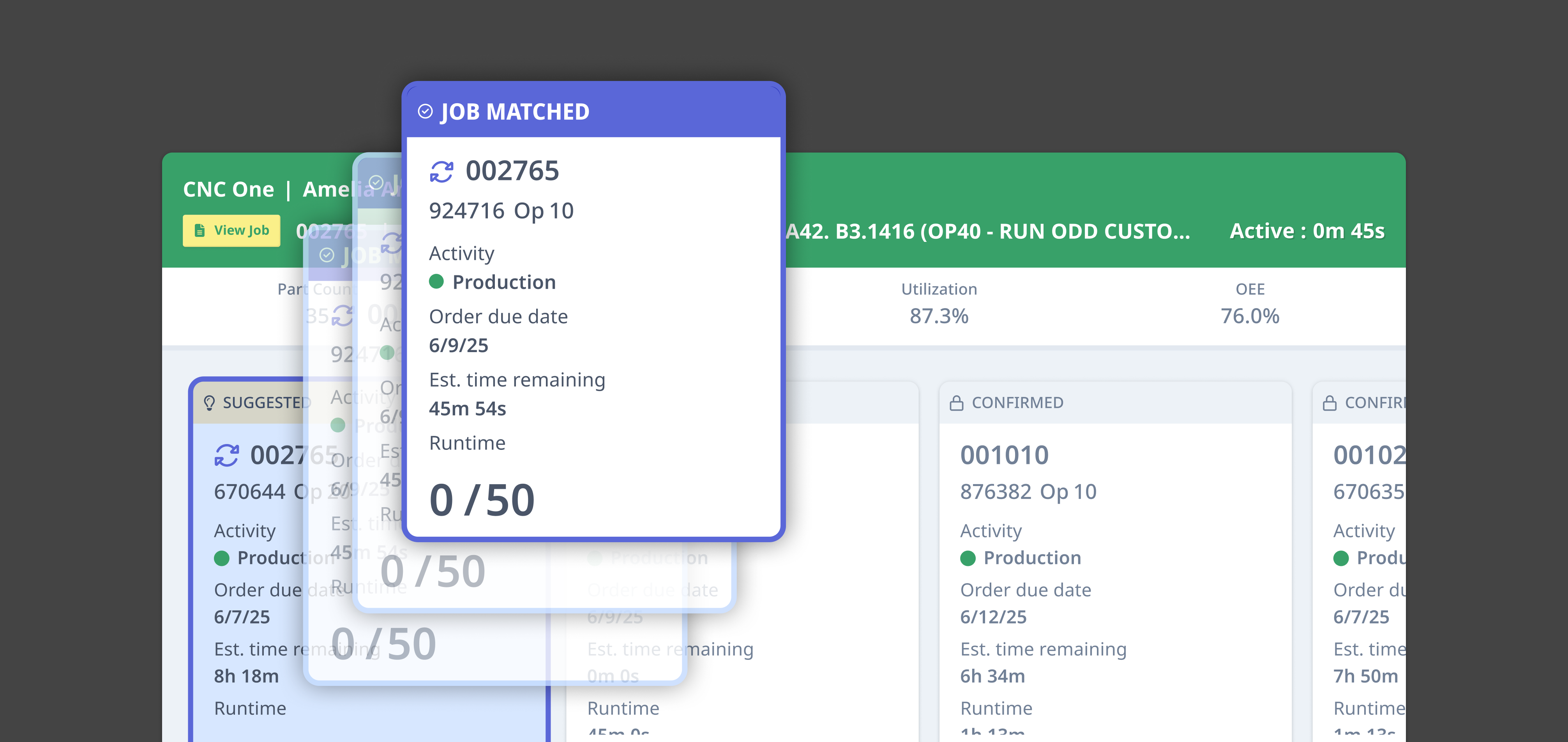Image resolution: width=1568 pixels, height=742 pixels.
Task: Click the 0 / 50 count in matched card
Action: 482,501
